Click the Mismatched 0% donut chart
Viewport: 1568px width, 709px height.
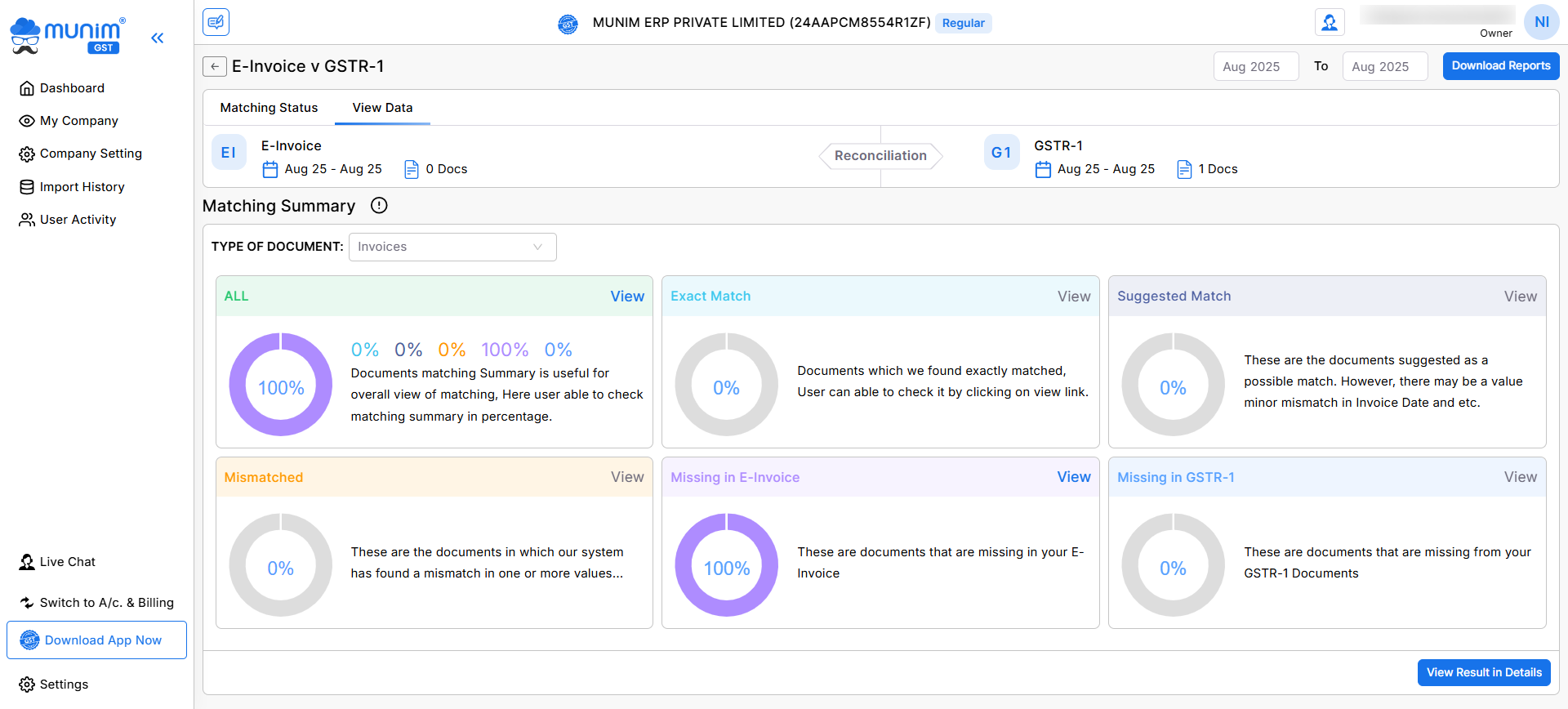(x=281, y=565)
